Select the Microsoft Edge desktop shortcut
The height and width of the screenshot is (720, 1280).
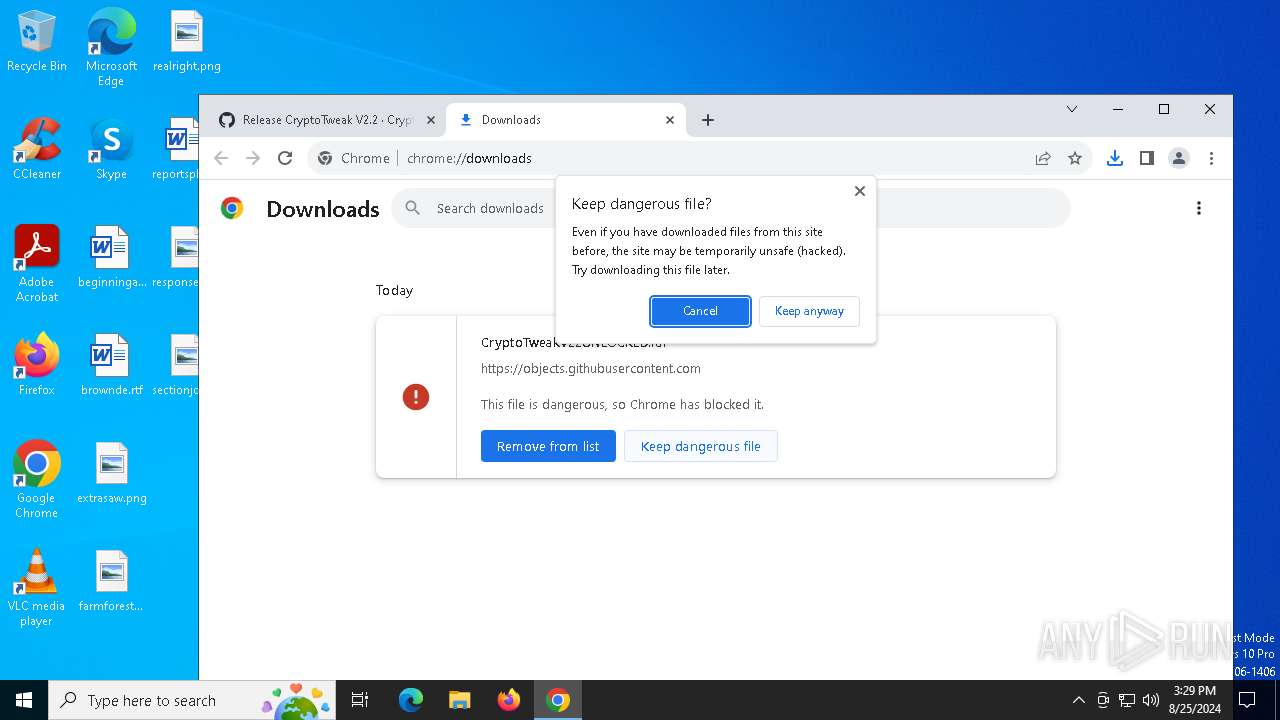pyautogui.click(x=111, y=48)
